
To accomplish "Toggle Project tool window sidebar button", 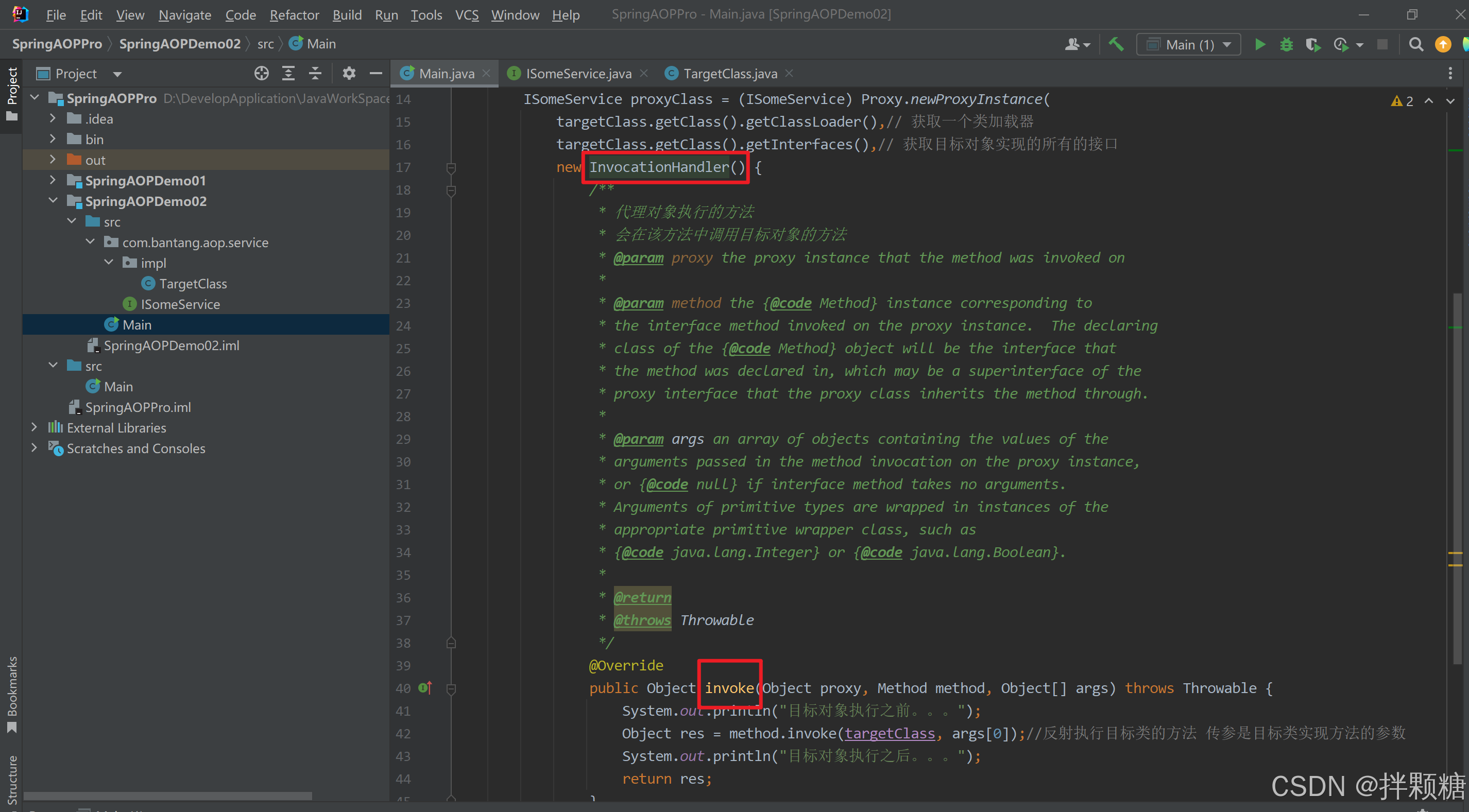I will [x=11, y=94].
